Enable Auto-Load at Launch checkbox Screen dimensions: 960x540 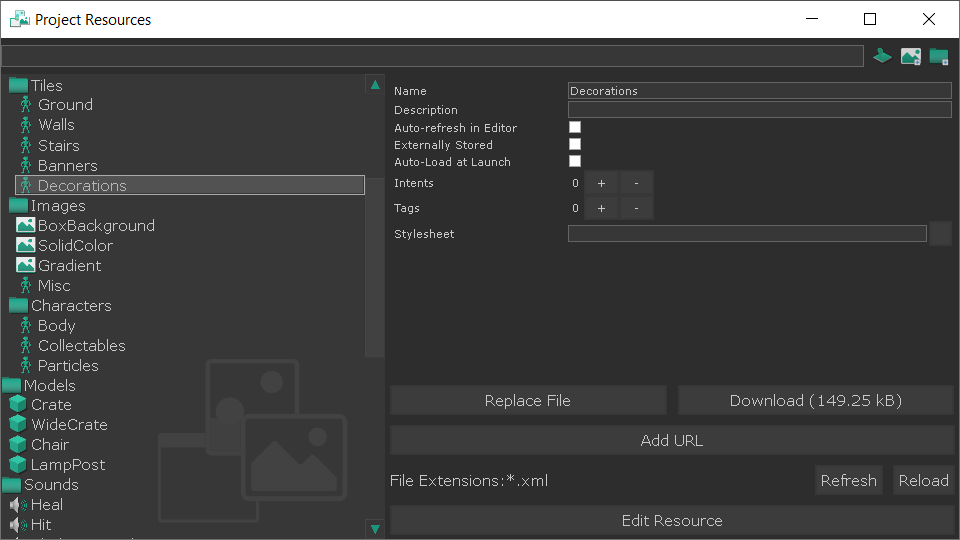575,161
